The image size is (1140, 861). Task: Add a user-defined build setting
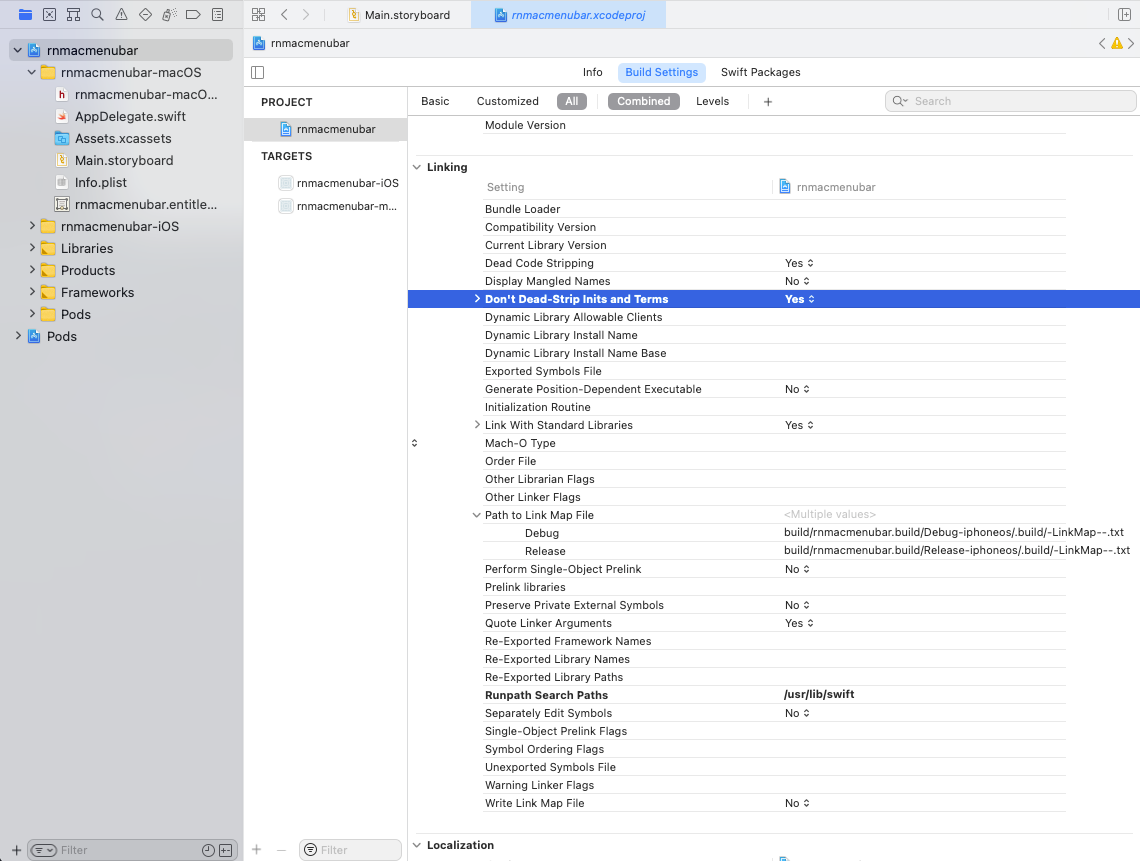point(768,102)
